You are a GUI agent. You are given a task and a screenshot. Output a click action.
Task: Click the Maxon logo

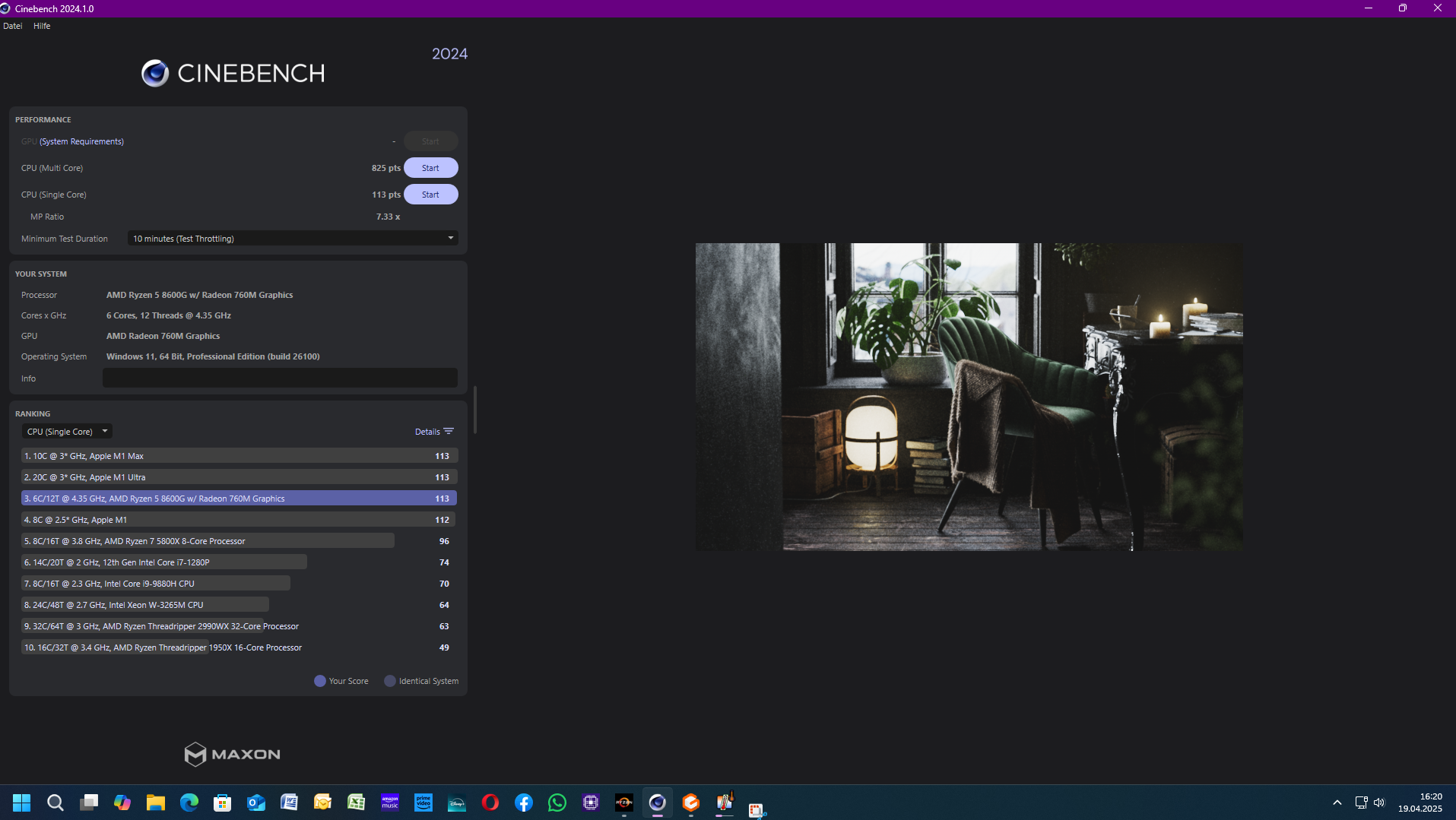(233, 754)
